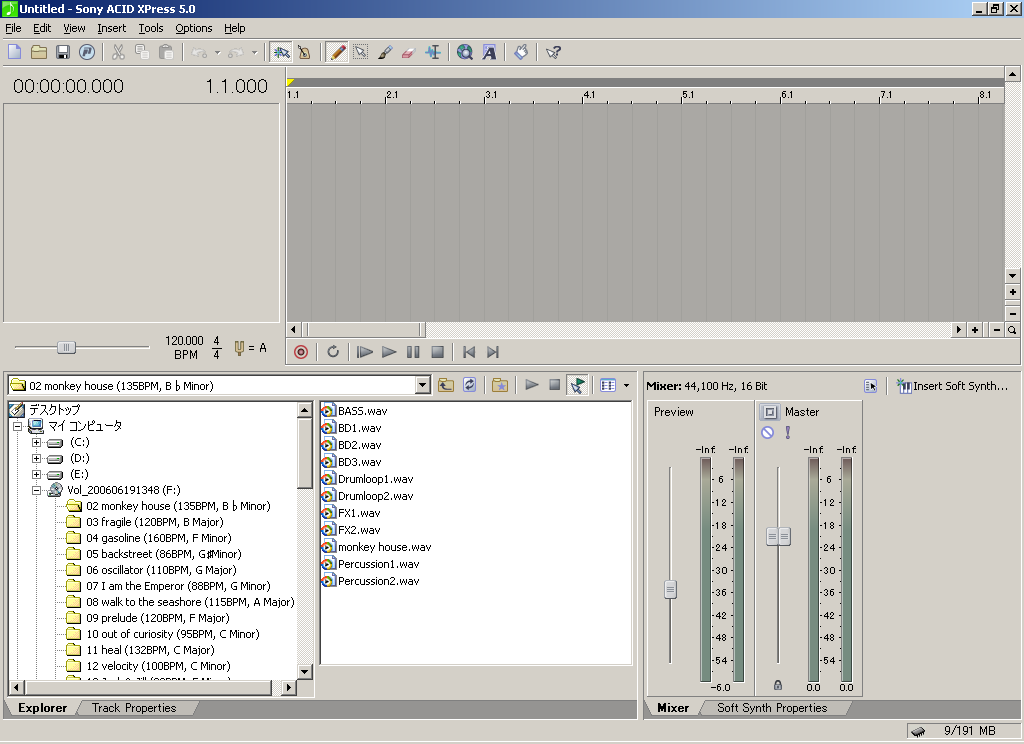Open the Edit menu
The image size is (1024, 744).
[42, 28]
